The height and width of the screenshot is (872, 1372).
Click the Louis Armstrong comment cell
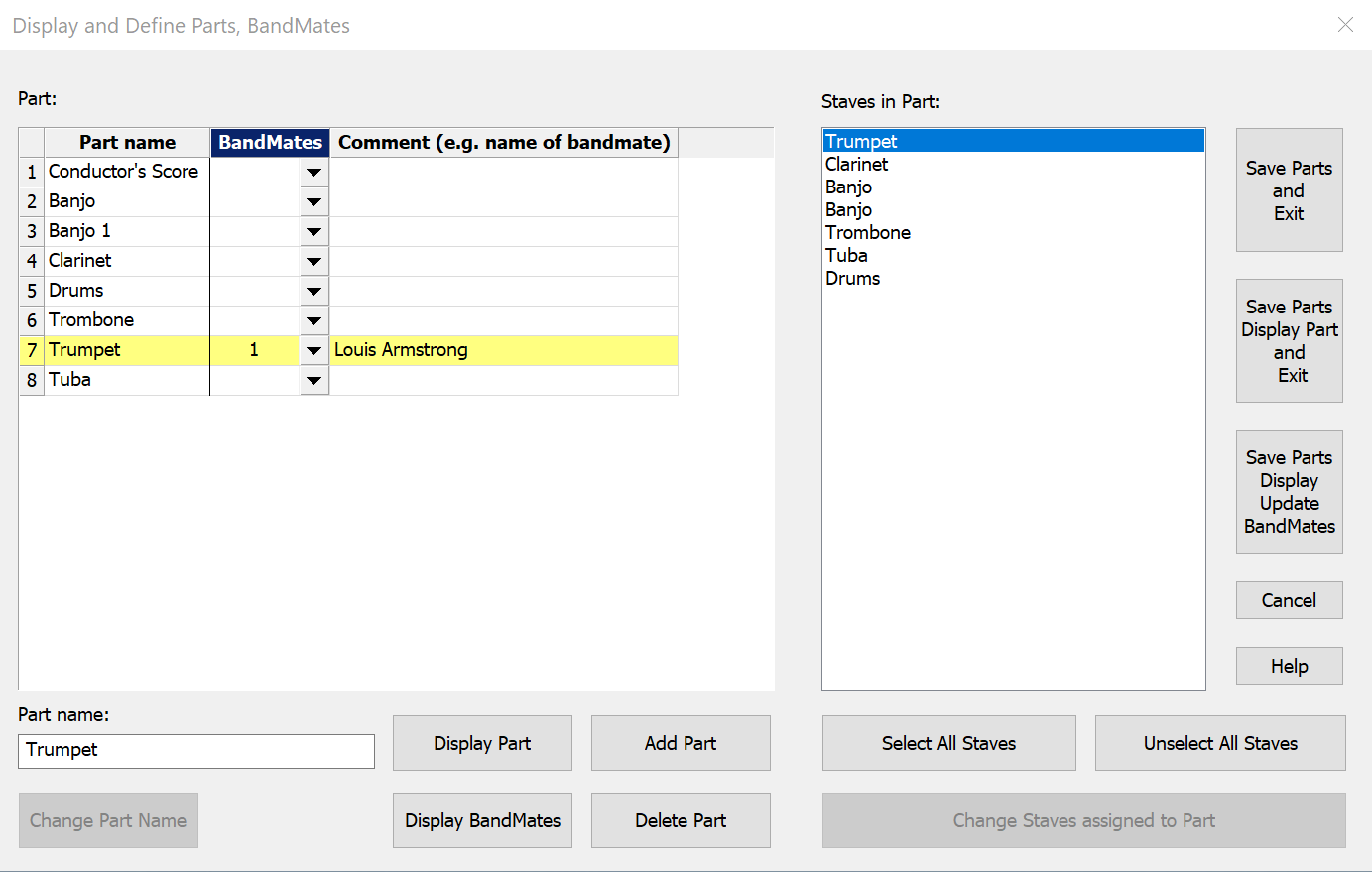[503, 350]
